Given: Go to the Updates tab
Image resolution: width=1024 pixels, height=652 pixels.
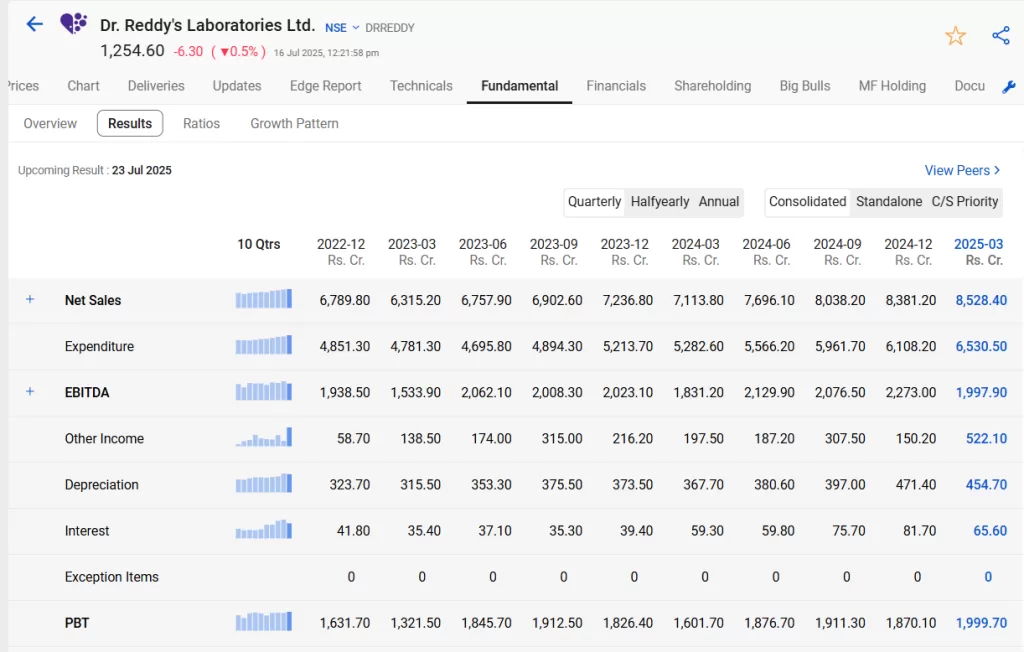Looking at the screenshot, I should [x=236, y=86].
